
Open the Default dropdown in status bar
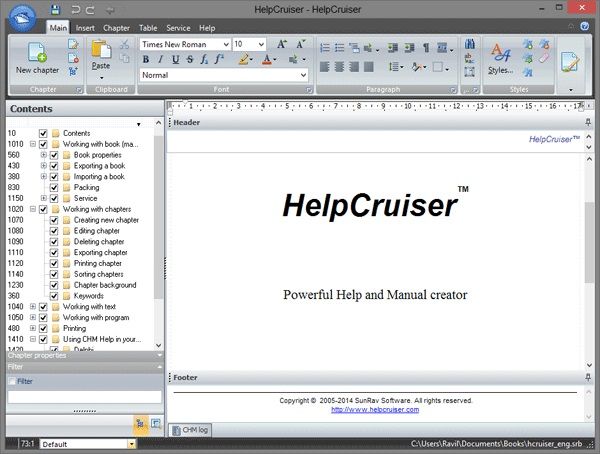click(132, 444)
